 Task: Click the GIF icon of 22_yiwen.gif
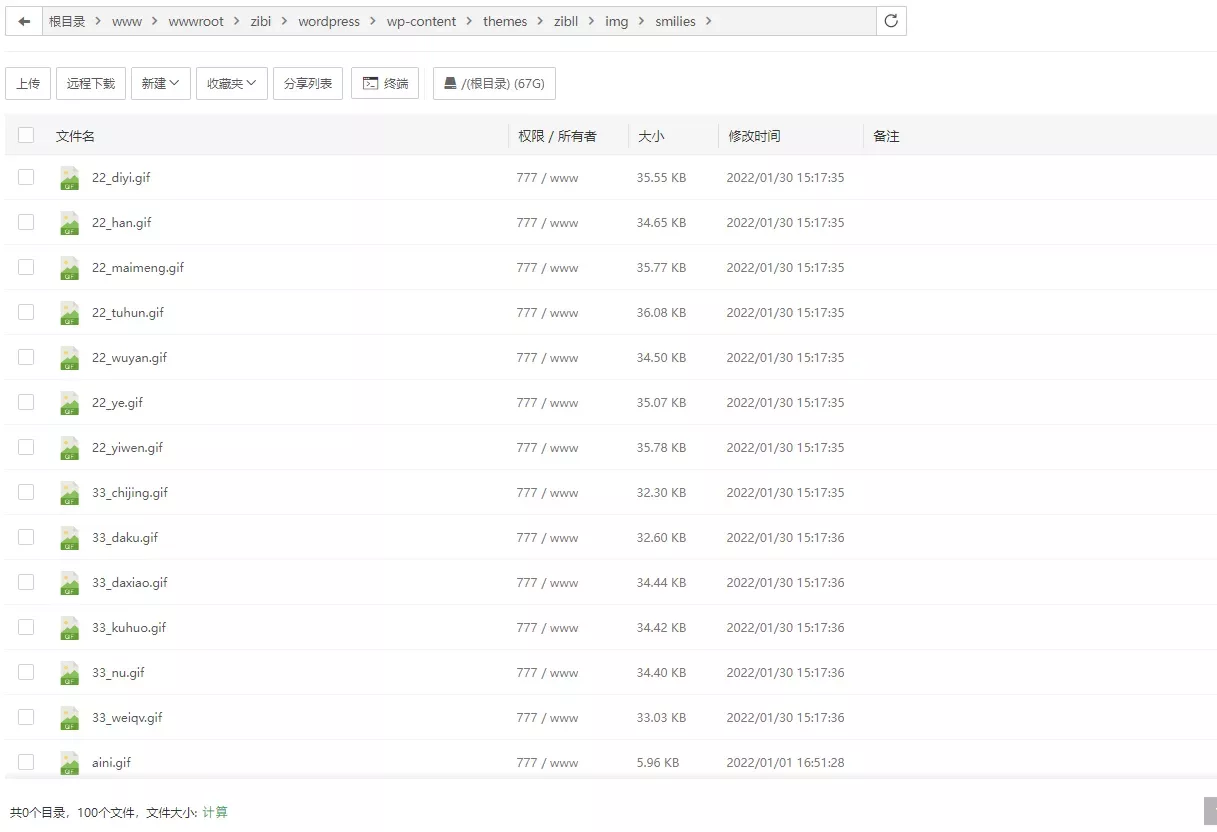[x=69, y=448]
